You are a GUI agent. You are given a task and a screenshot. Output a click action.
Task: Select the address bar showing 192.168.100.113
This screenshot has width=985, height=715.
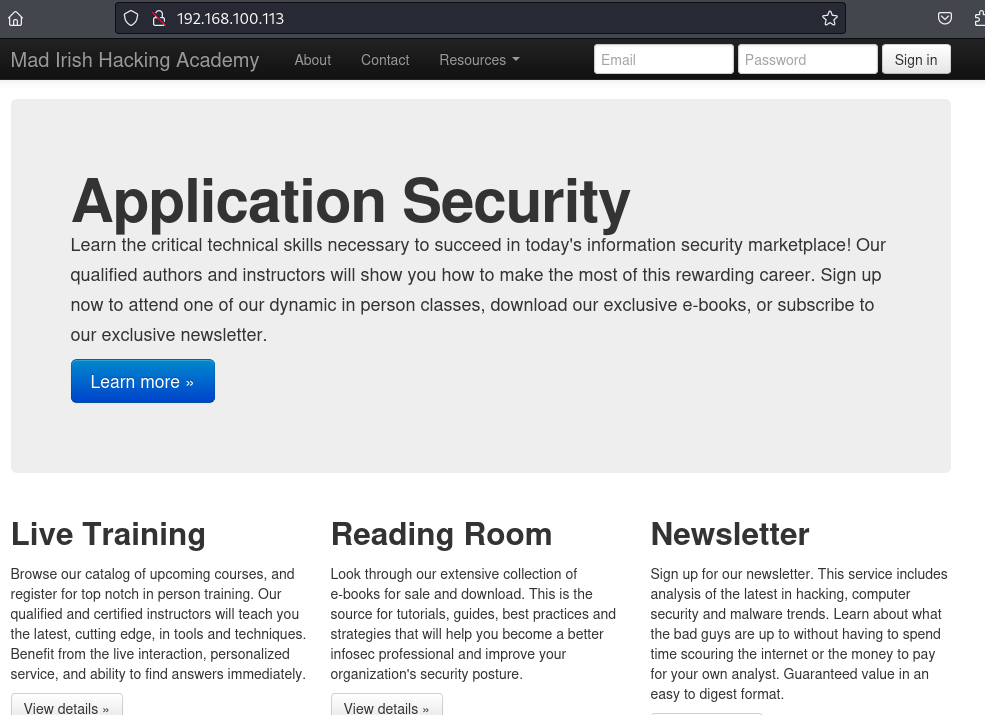tap(480, 18)
